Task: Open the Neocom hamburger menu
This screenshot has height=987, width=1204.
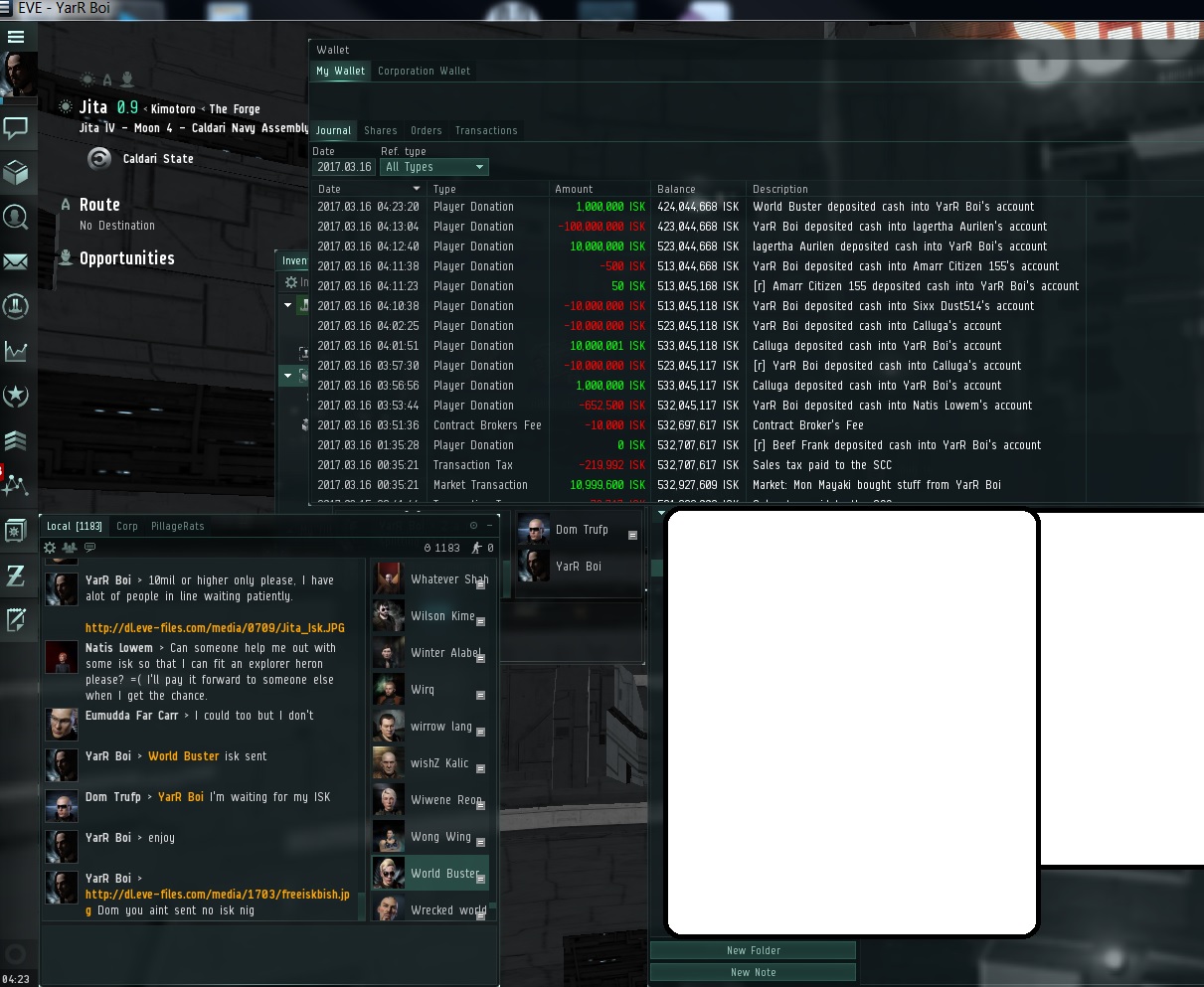Action: pos(16,37)
